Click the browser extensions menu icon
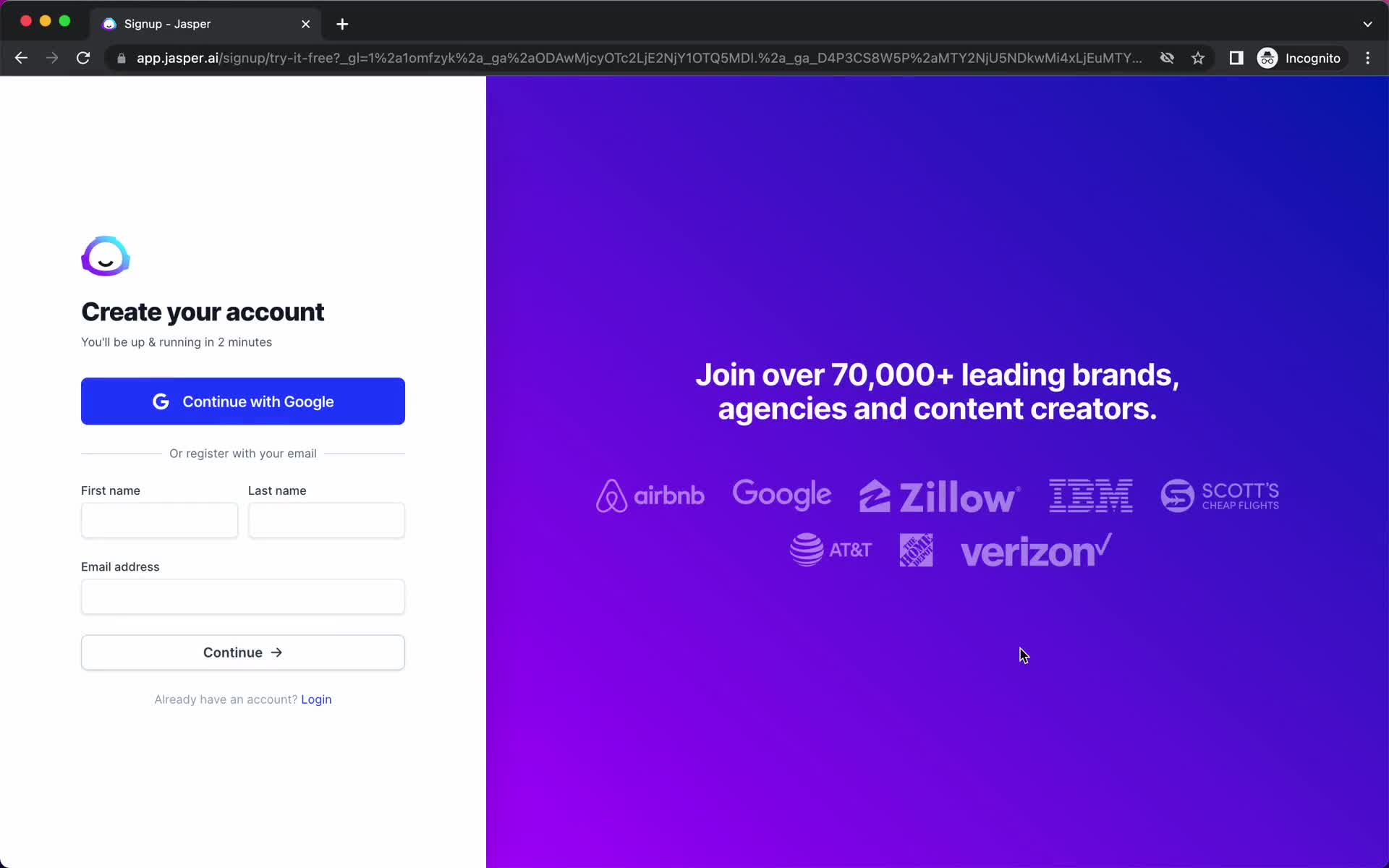 (x=1236, y=58)
